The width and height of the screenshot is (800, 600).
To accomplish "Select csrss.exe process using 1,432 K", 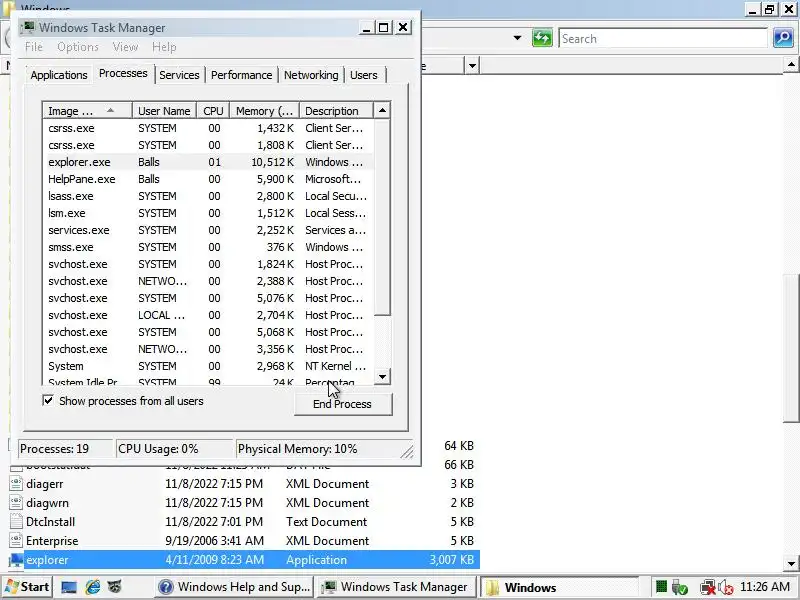I will (x=208, y=128).
